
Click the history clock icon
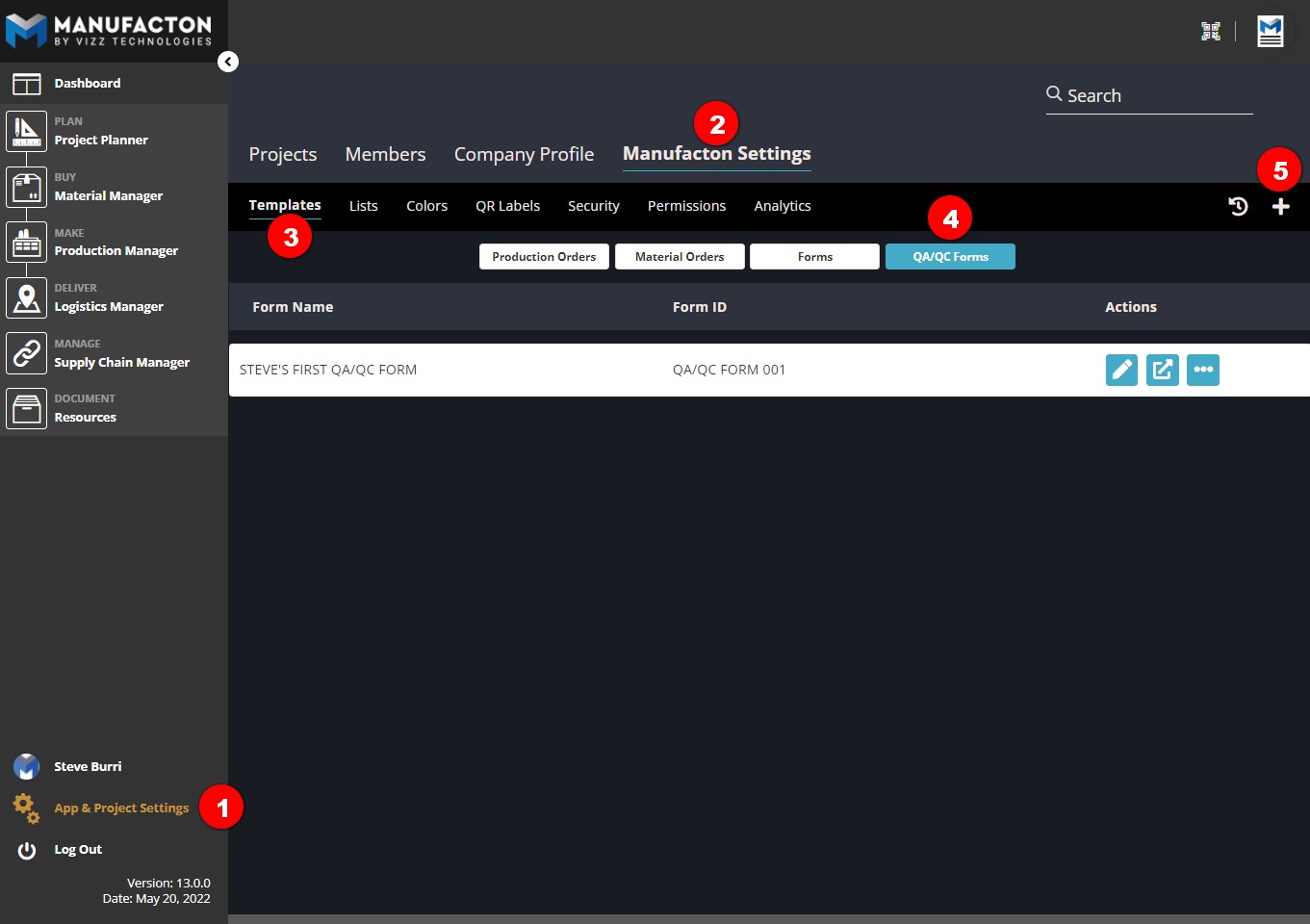(x=1238, y=206)
